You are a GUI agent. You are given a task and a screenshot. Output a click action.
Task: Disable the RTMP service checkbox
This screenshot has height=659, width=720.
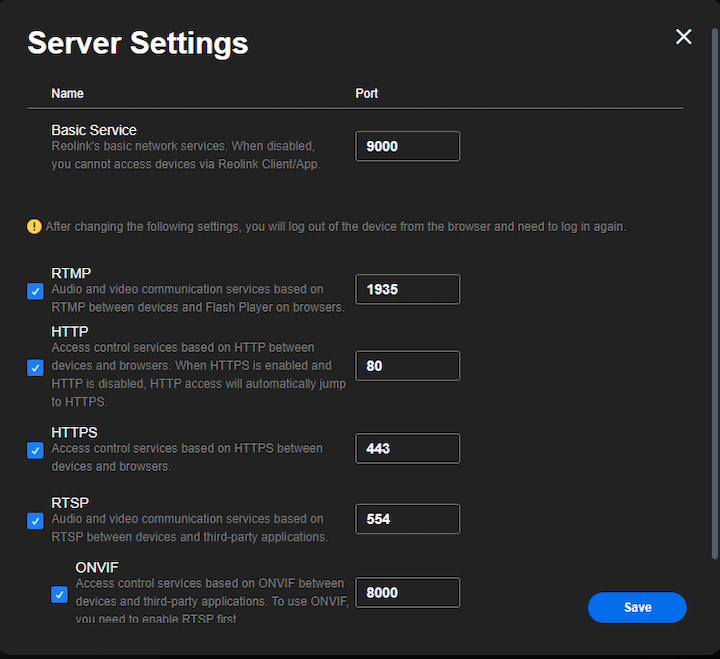[x=35, y=291]
